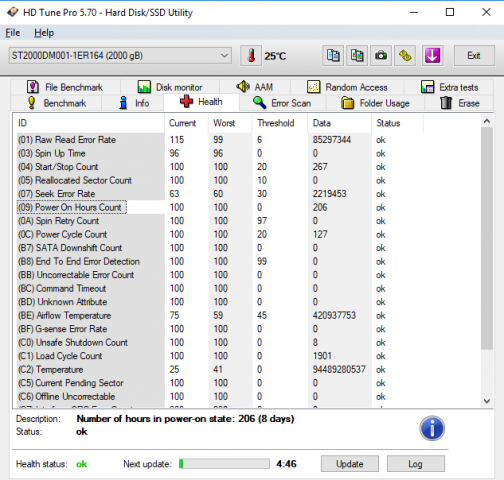The image size is (504, 480).
Task: Click the purple down-arrow minimize-to-tray icon
Action: coord(432,56)
